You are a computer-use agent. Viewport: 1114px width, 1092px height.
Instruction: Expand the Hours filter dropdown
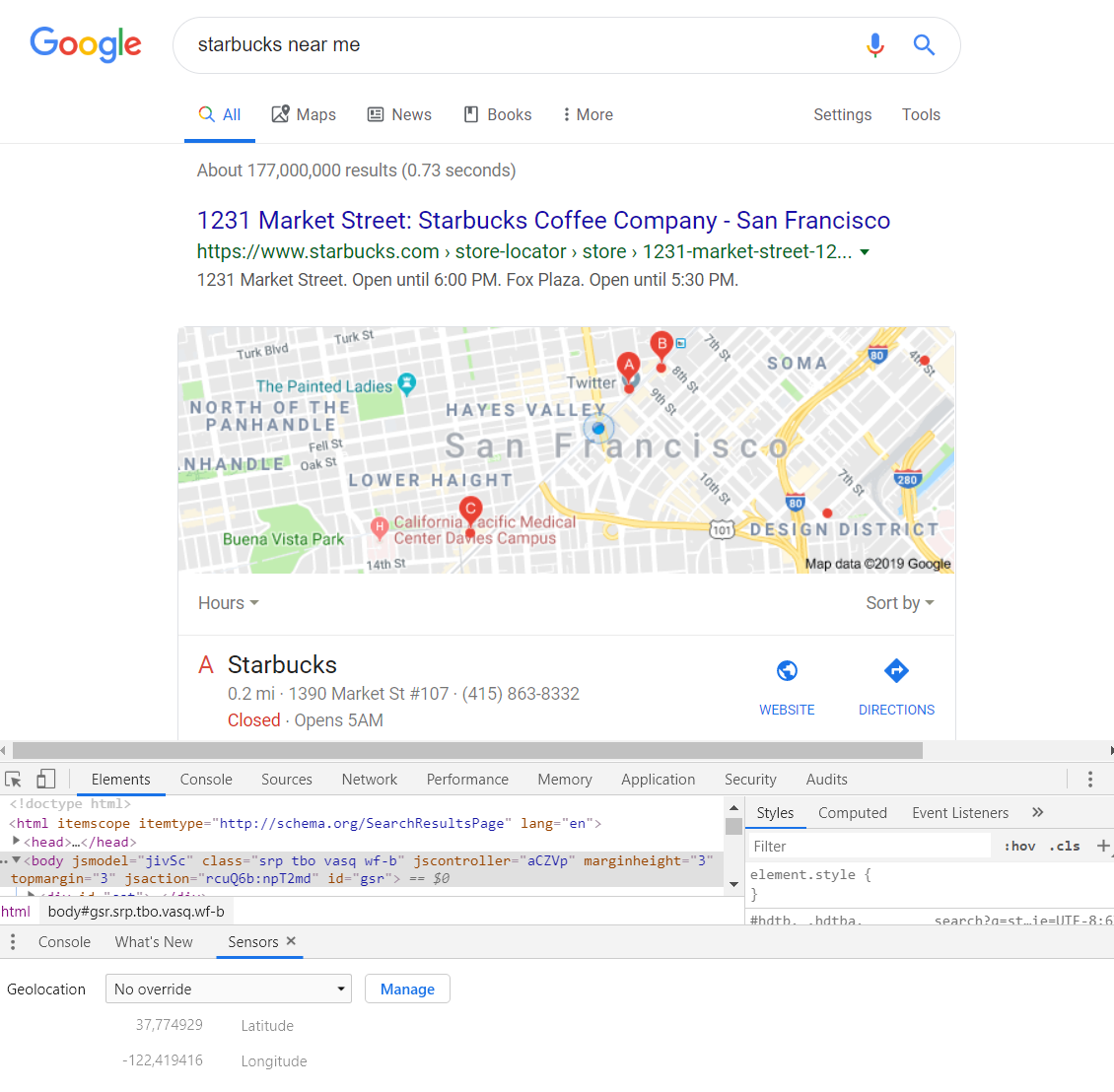[x=228, y=603]
